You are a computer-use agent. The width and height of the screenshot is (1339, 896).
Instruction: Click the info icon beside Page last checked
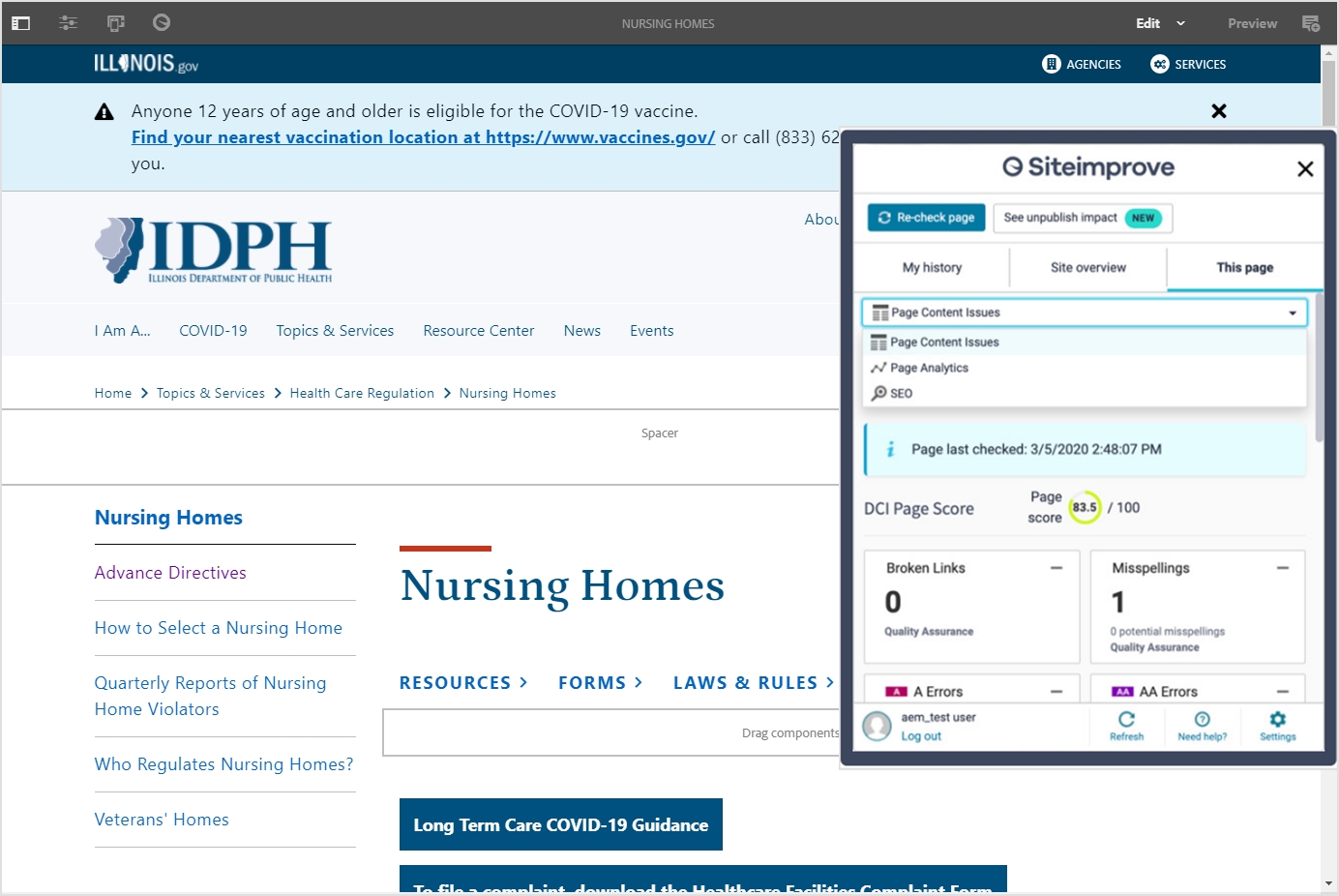[891, 449]
